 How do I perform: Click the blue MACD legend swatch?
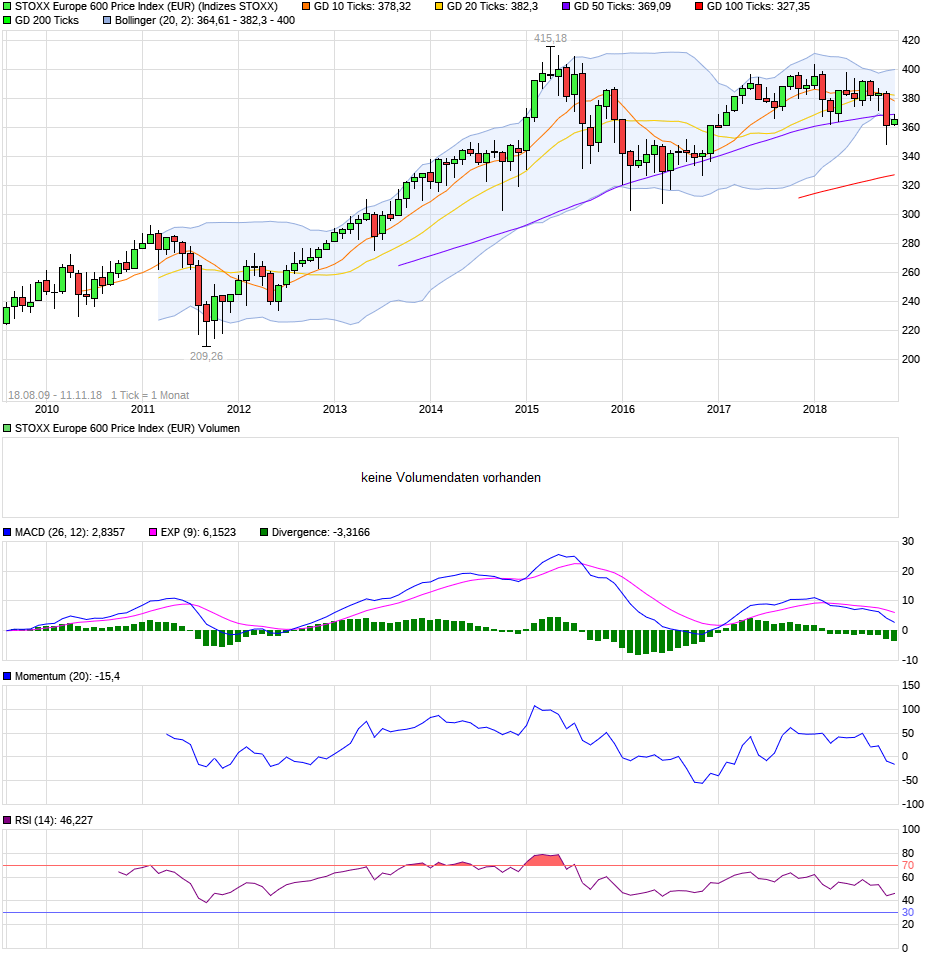point(7,533)
